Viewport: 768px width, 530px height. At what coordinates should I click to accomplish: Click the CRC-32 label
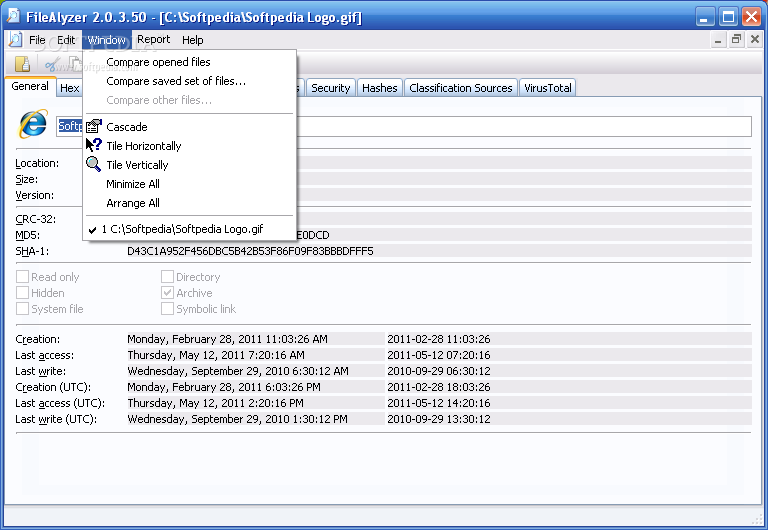click(x=36, y=219)
